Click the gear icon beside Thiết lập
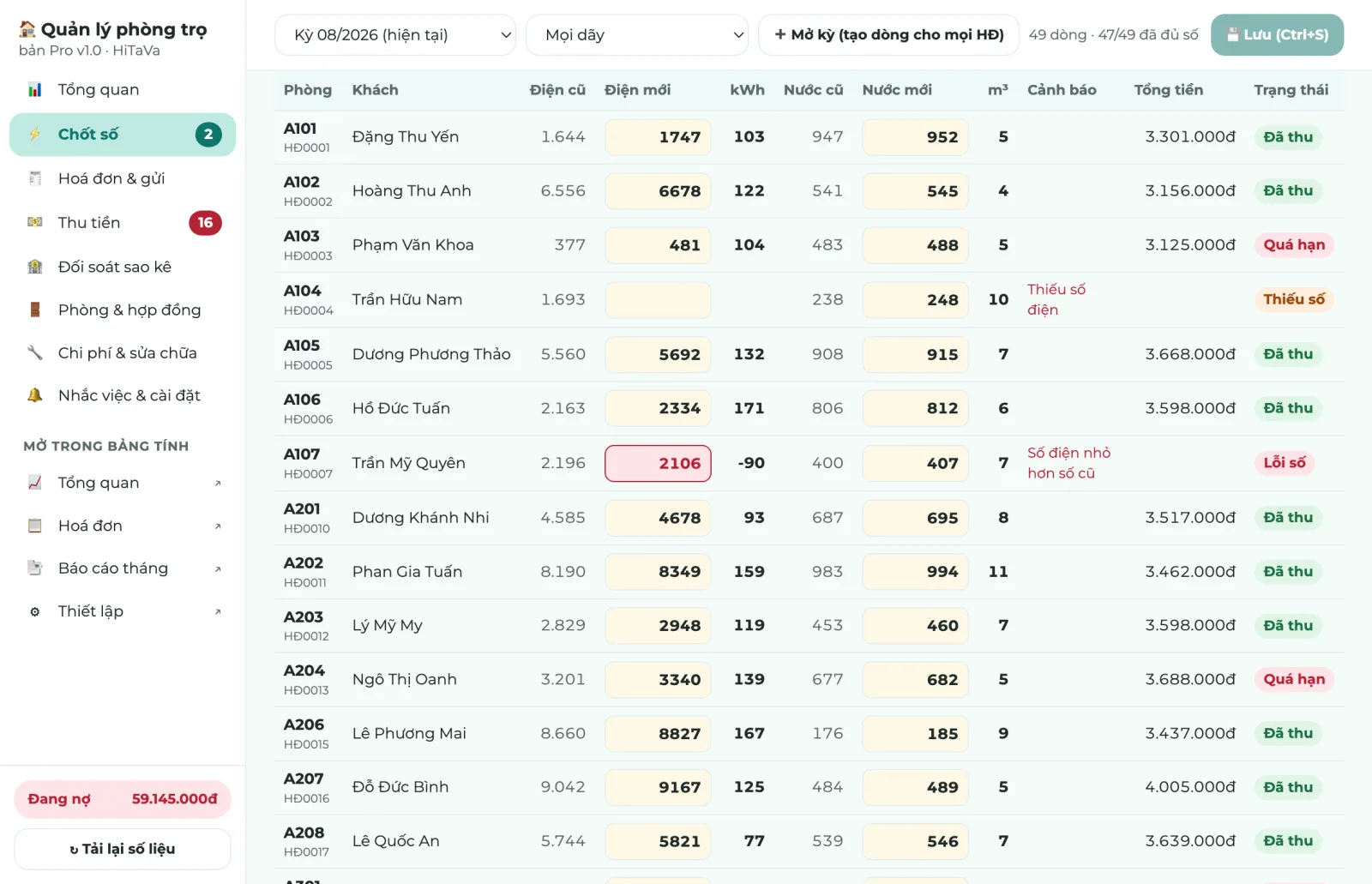Viewport: 1372px width, 884px height. click(x=35, y=611)
